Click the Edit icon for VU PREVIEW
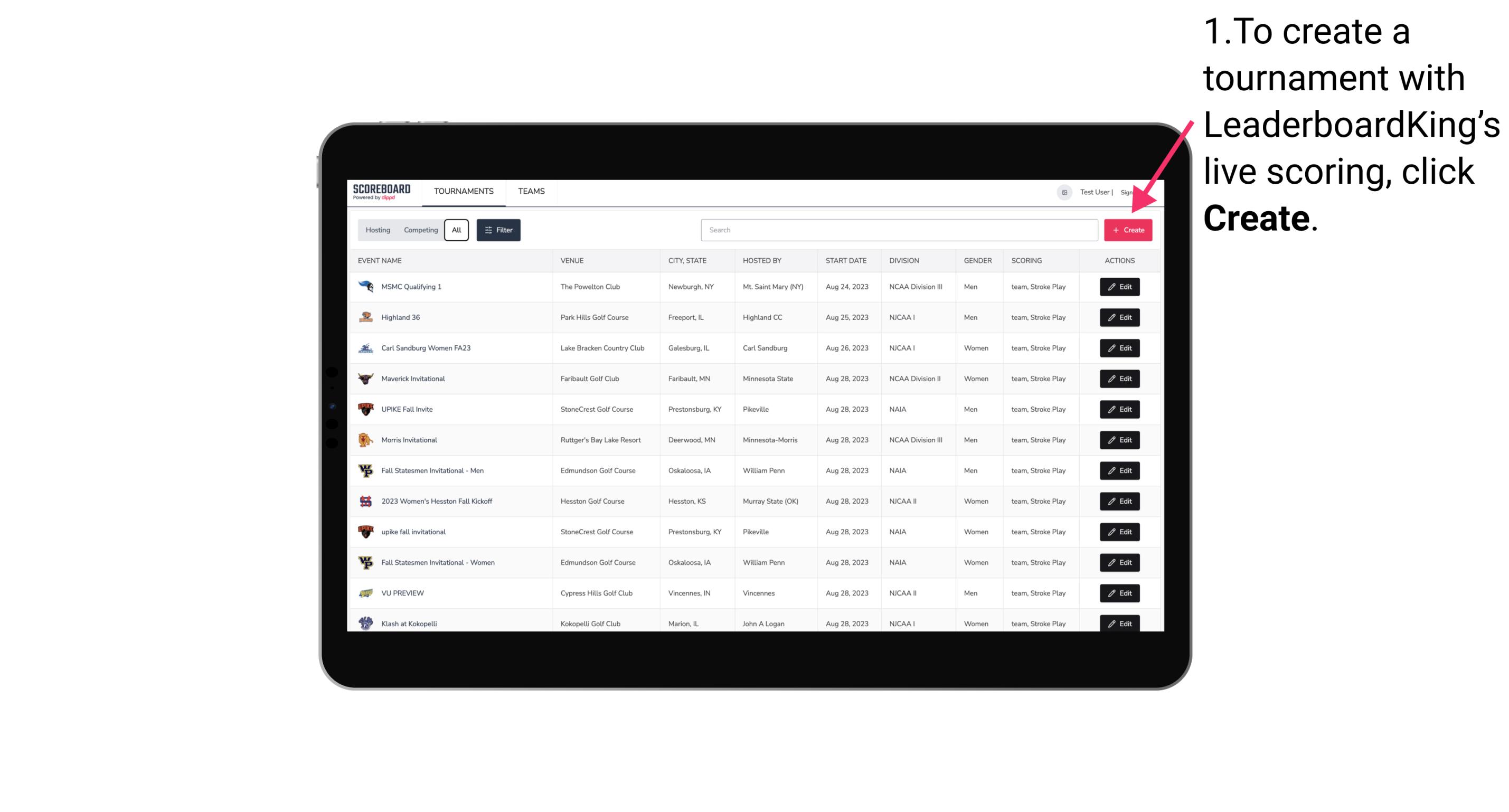1509x812 pixels. 1119,593
